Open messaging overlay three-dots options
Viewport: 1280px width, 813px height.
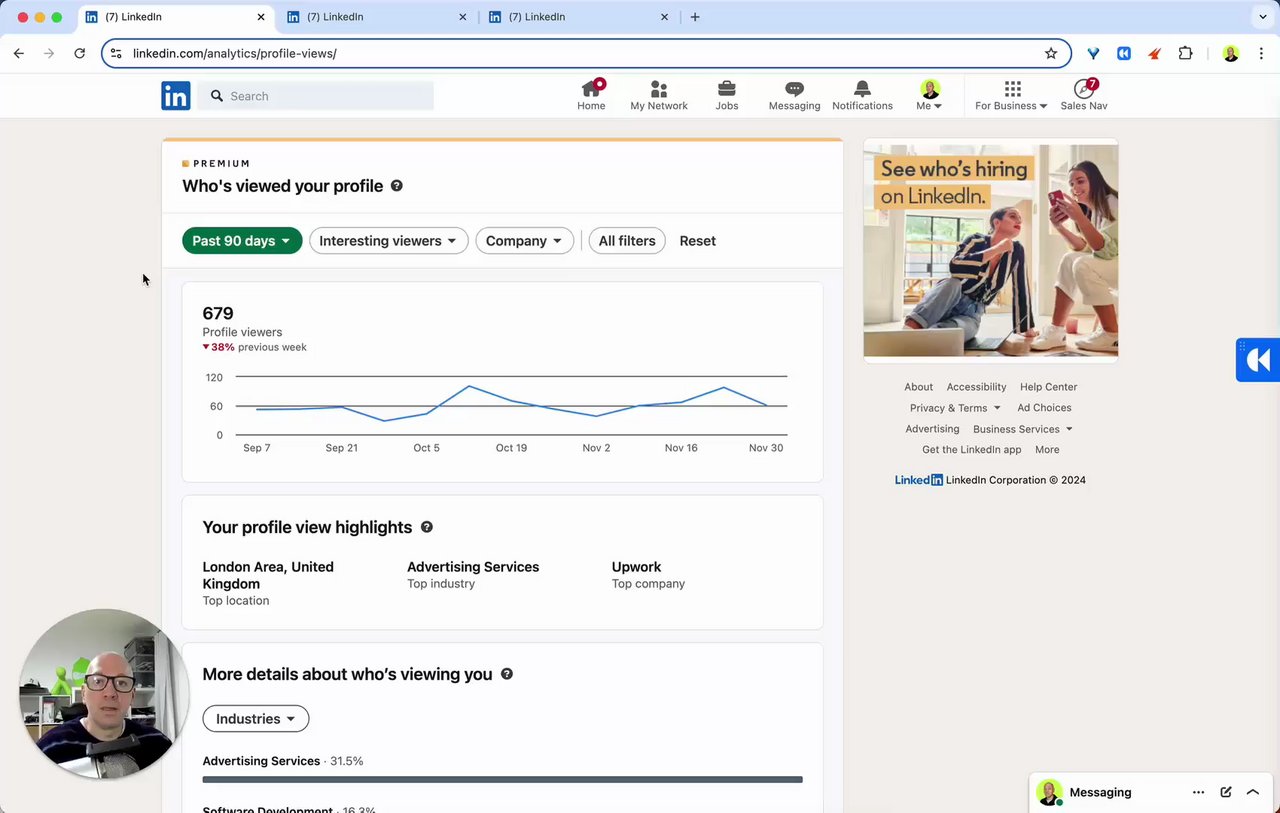[x=1198, y=792]
